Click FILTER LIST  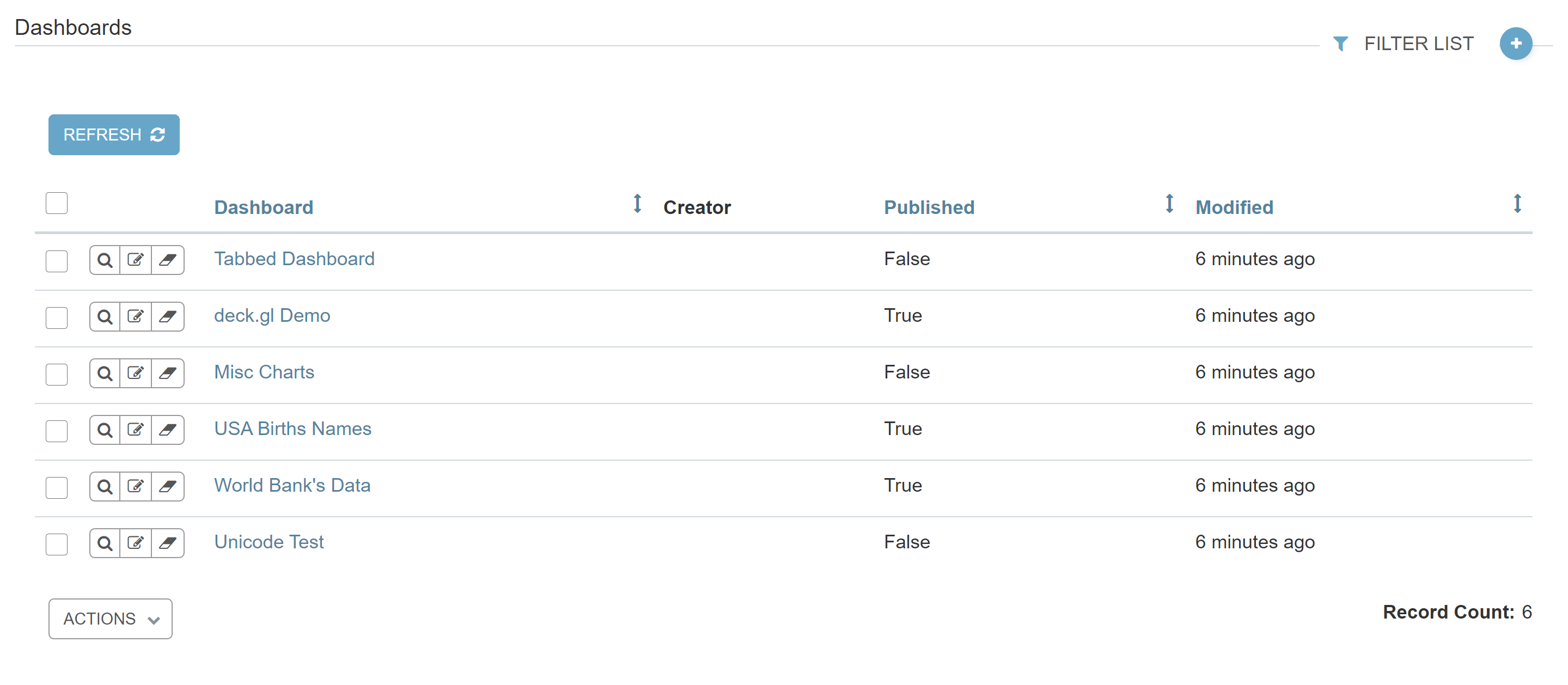tap(1419, 43)
